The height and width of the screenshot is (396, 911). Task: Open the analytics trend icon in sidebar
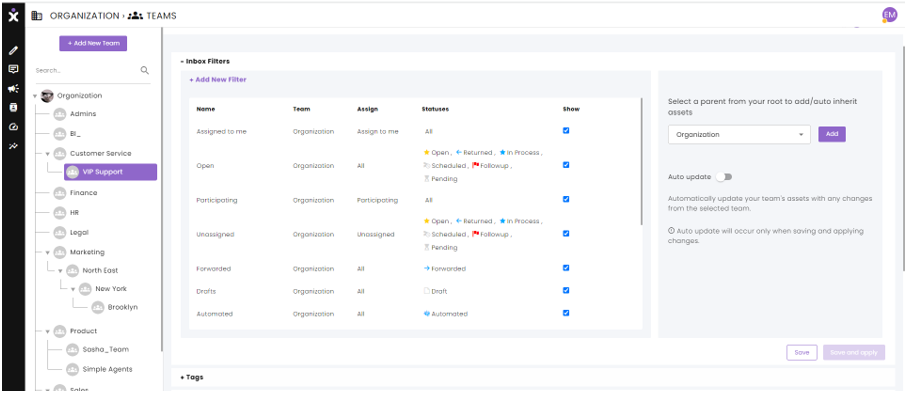coord(13,146)
